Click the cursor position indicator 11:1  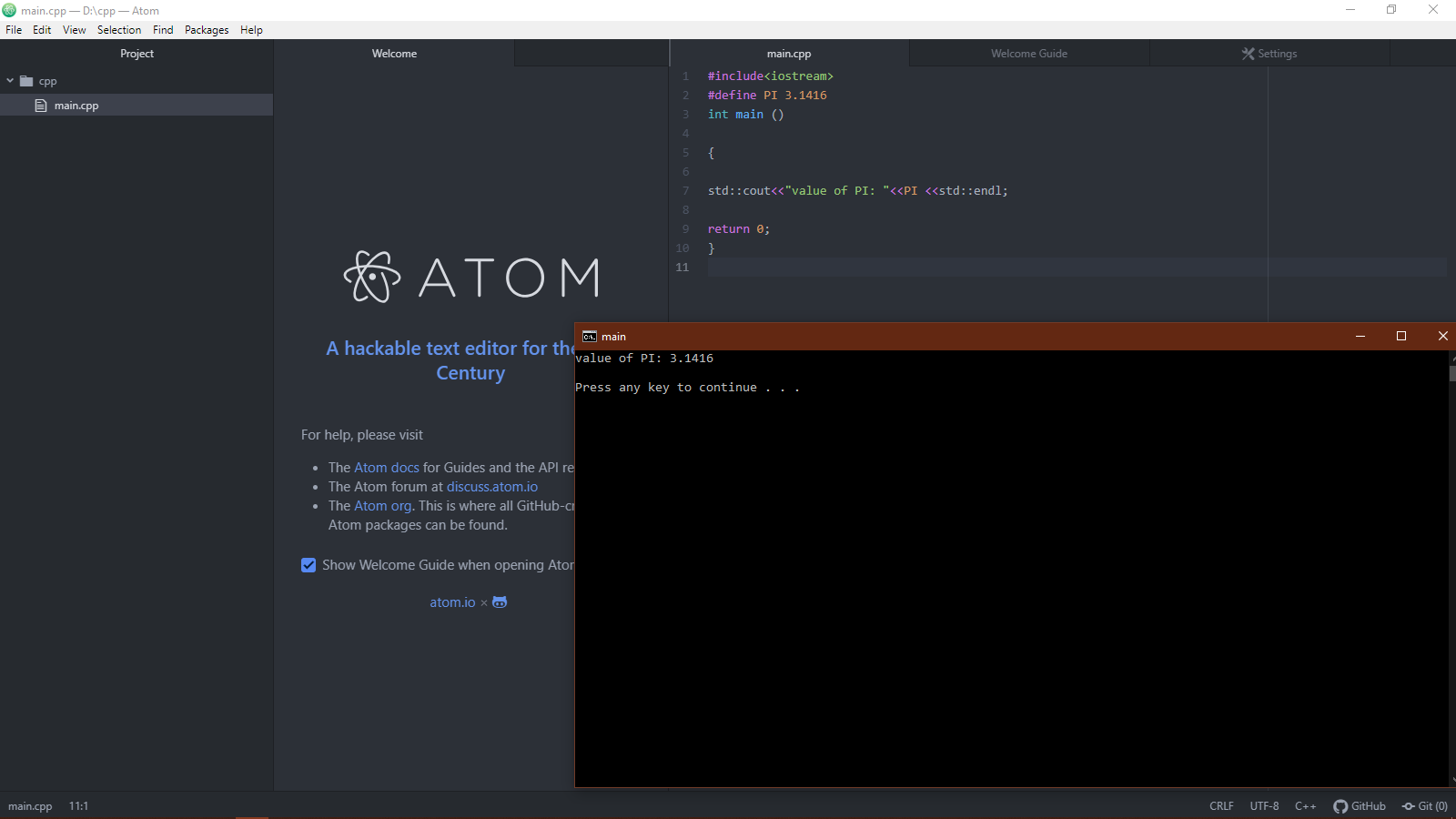pos(79,806)
